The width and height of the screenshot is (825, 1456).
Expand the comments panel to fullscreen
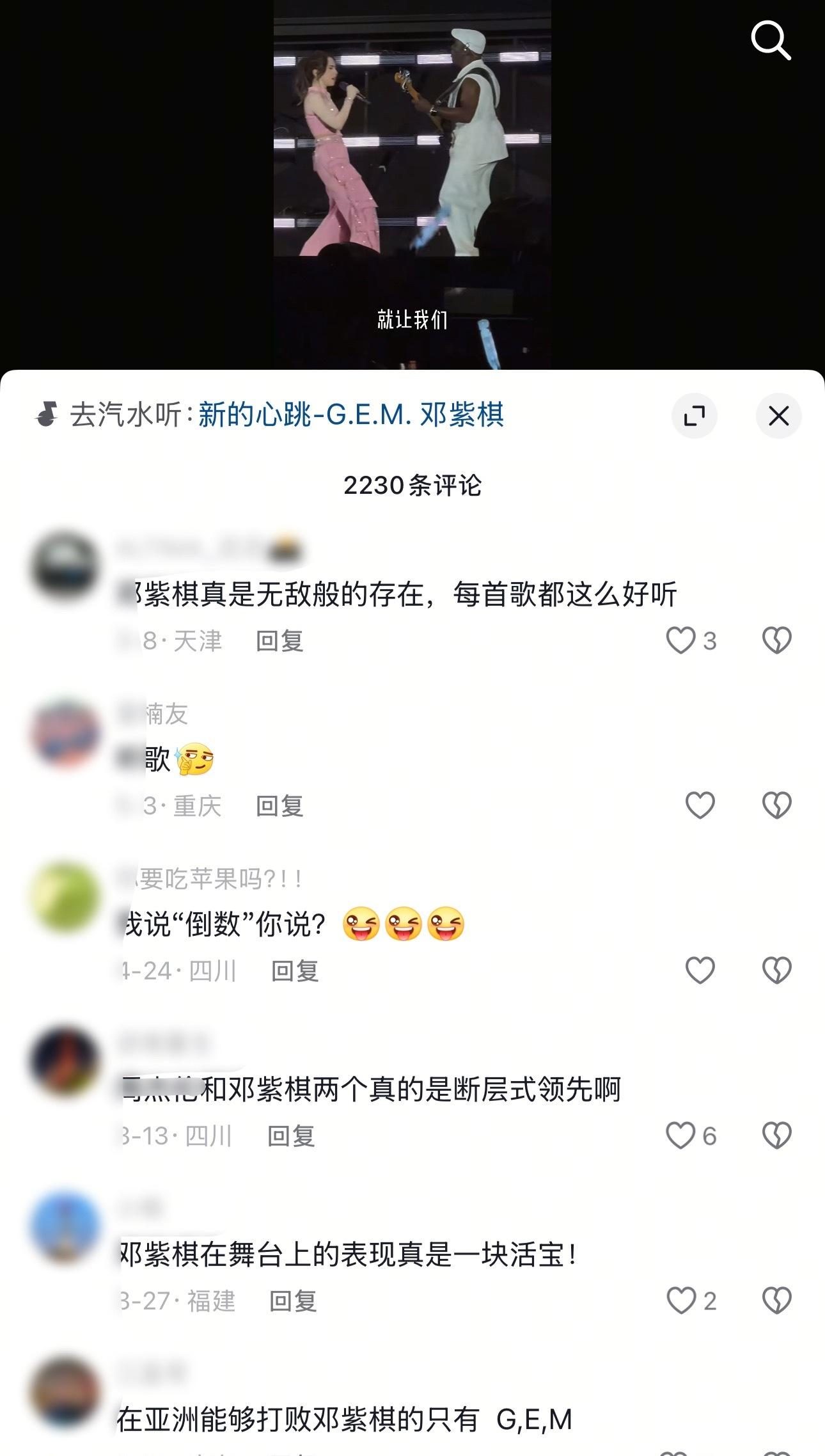[x=695, y=416]
